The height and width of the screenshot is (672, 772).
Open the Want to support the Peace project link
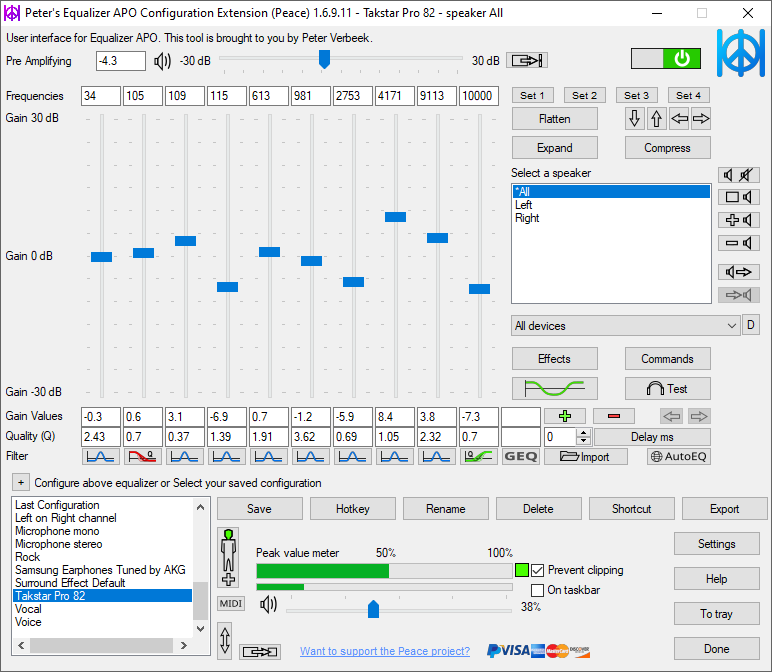385,651
